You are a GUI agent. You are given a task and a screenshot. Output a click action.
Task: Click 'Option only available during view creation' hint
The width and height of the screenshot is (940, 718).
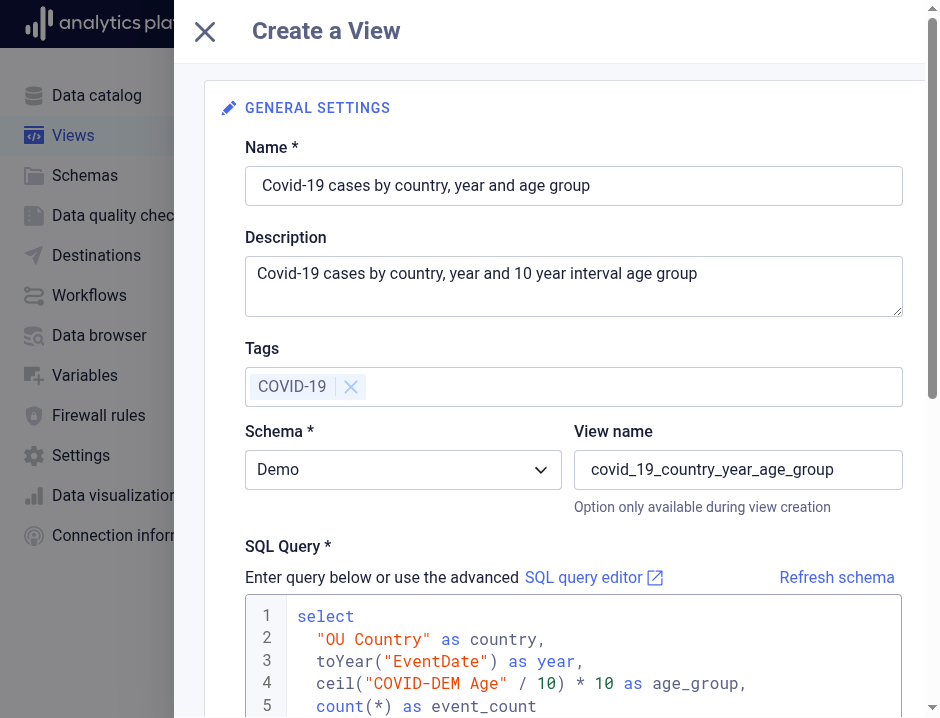[x=702, y=507]
